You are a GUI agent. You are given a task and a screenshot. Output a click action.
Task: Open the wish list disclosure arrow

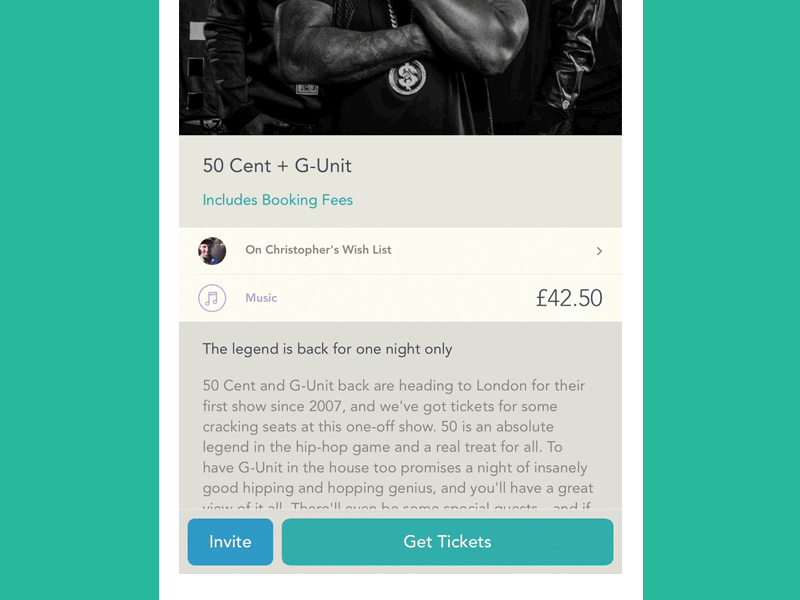(x=599, y=250)
